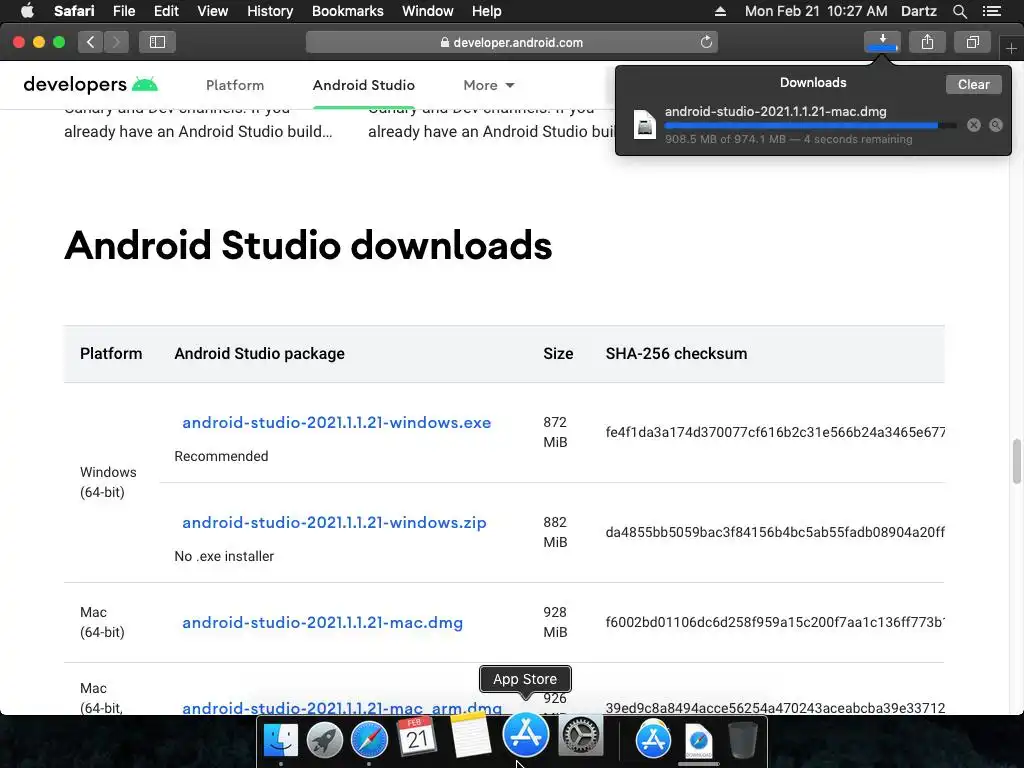The height and width of the screenshot is (768, 1024).
Task: Download android-studio-2021.1.1.21-windows.zip
Action: pos(334,522)
